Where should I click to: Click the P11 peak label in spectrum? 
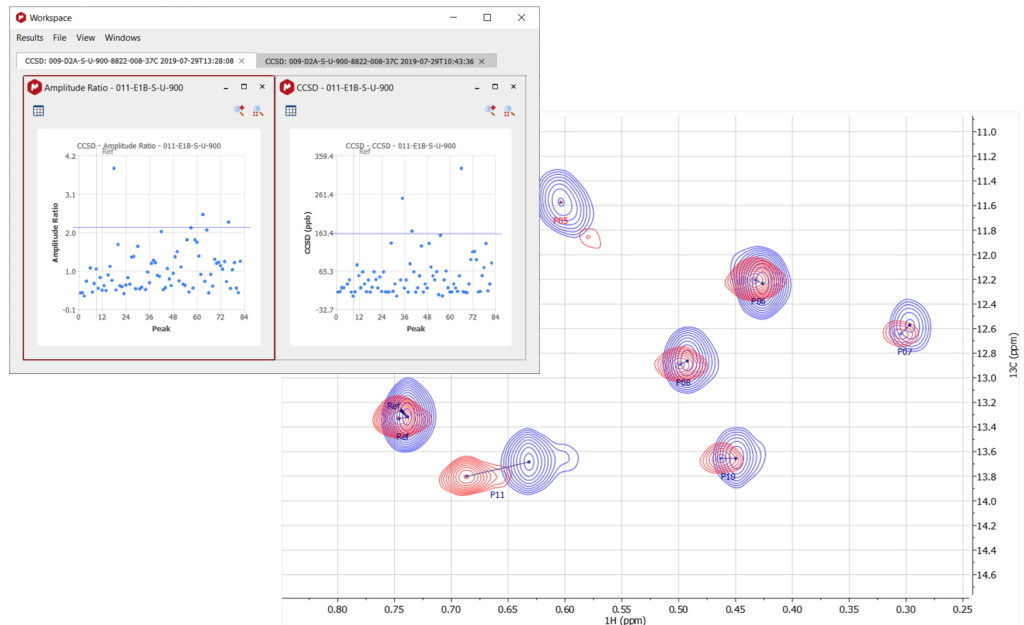(x=497, y=495)
